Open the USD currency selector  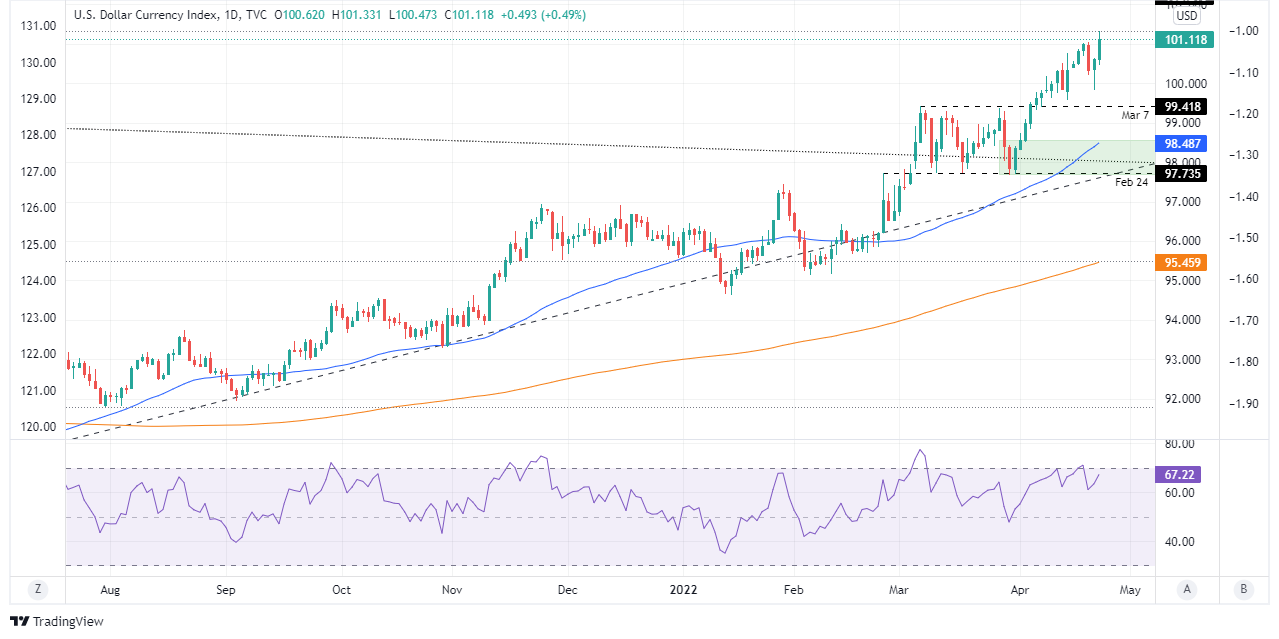[1187, 16]
